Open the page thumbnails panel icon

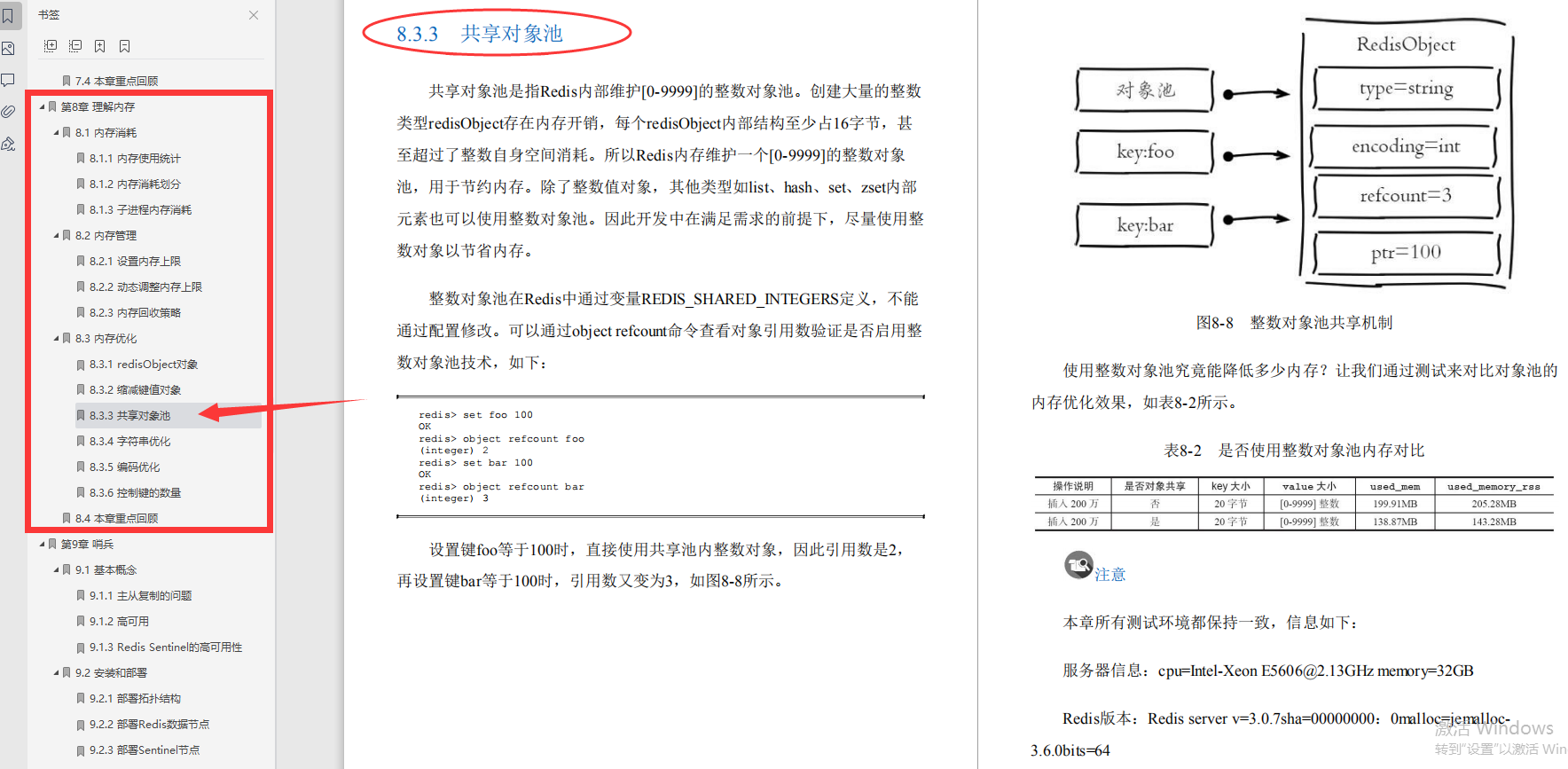[8, 49]
